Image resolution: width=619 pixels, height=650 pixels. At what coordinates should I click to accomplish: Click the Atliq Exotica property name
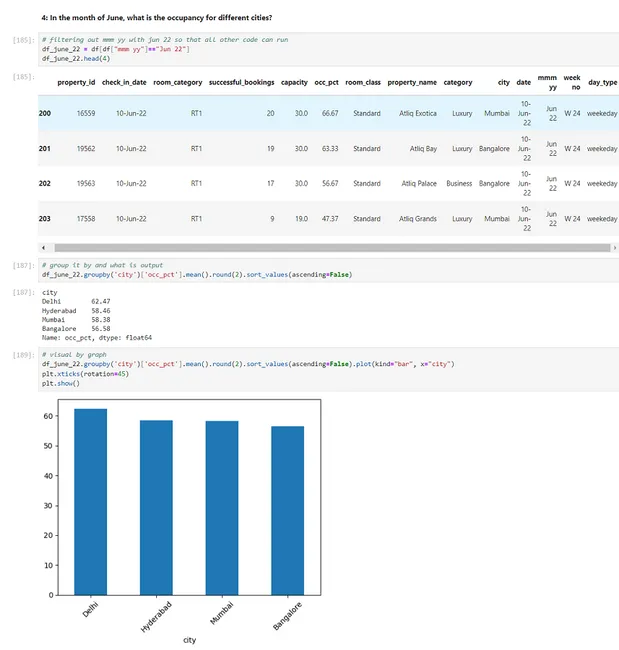[418, 113]
